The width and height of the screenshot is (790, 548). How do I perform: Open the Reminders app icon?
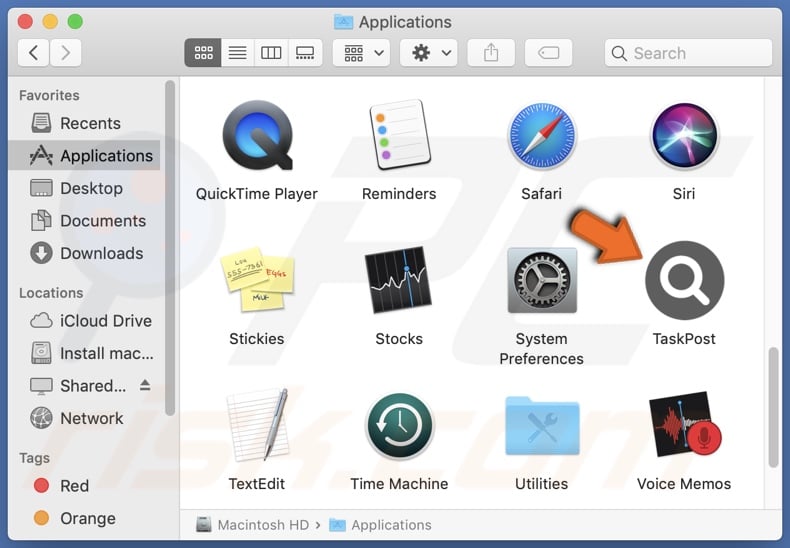pos(399,135)
